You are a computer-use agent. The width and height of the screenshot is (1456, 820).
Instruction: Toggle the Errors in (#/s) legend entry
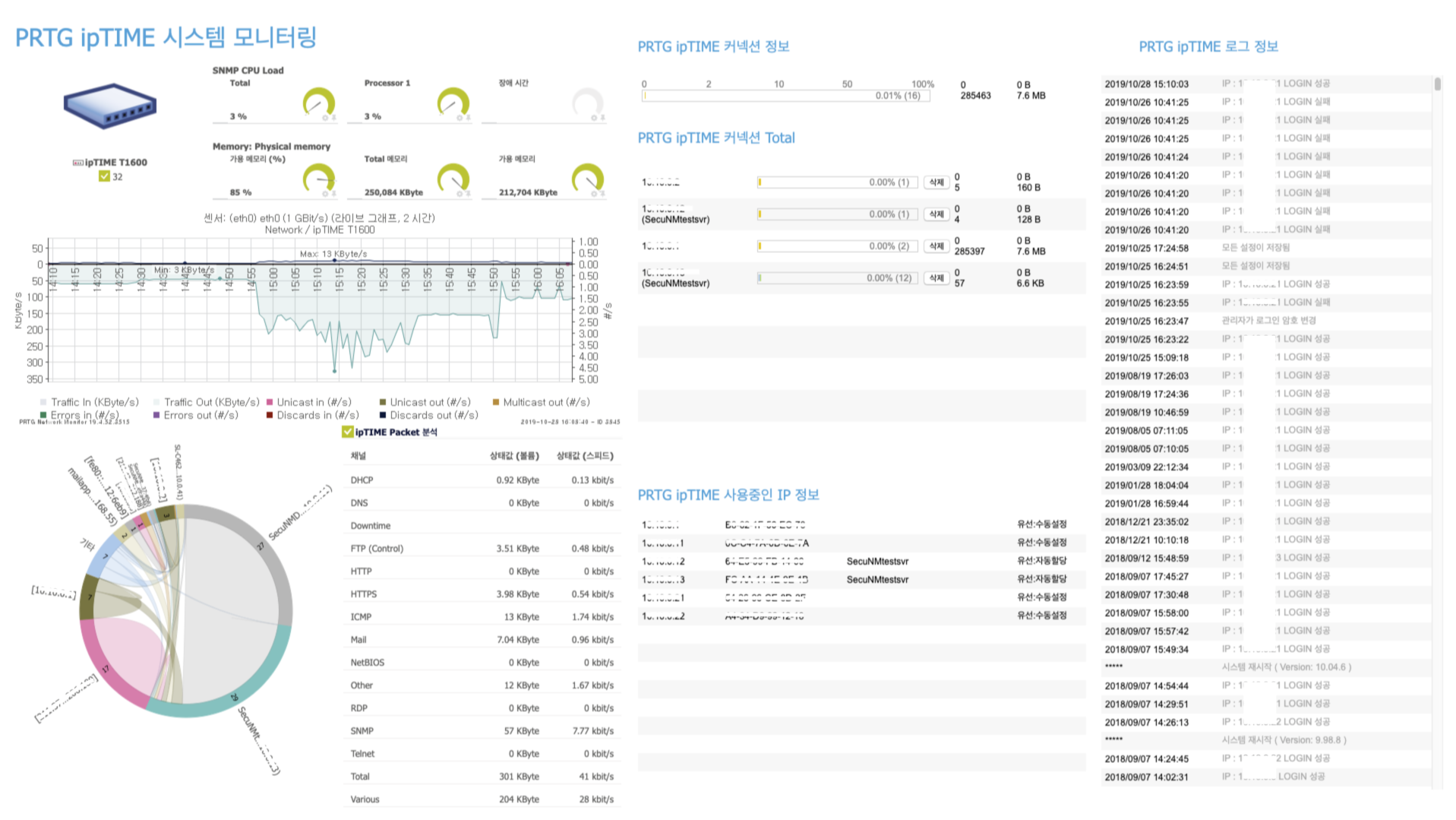(x=80, y=415)
